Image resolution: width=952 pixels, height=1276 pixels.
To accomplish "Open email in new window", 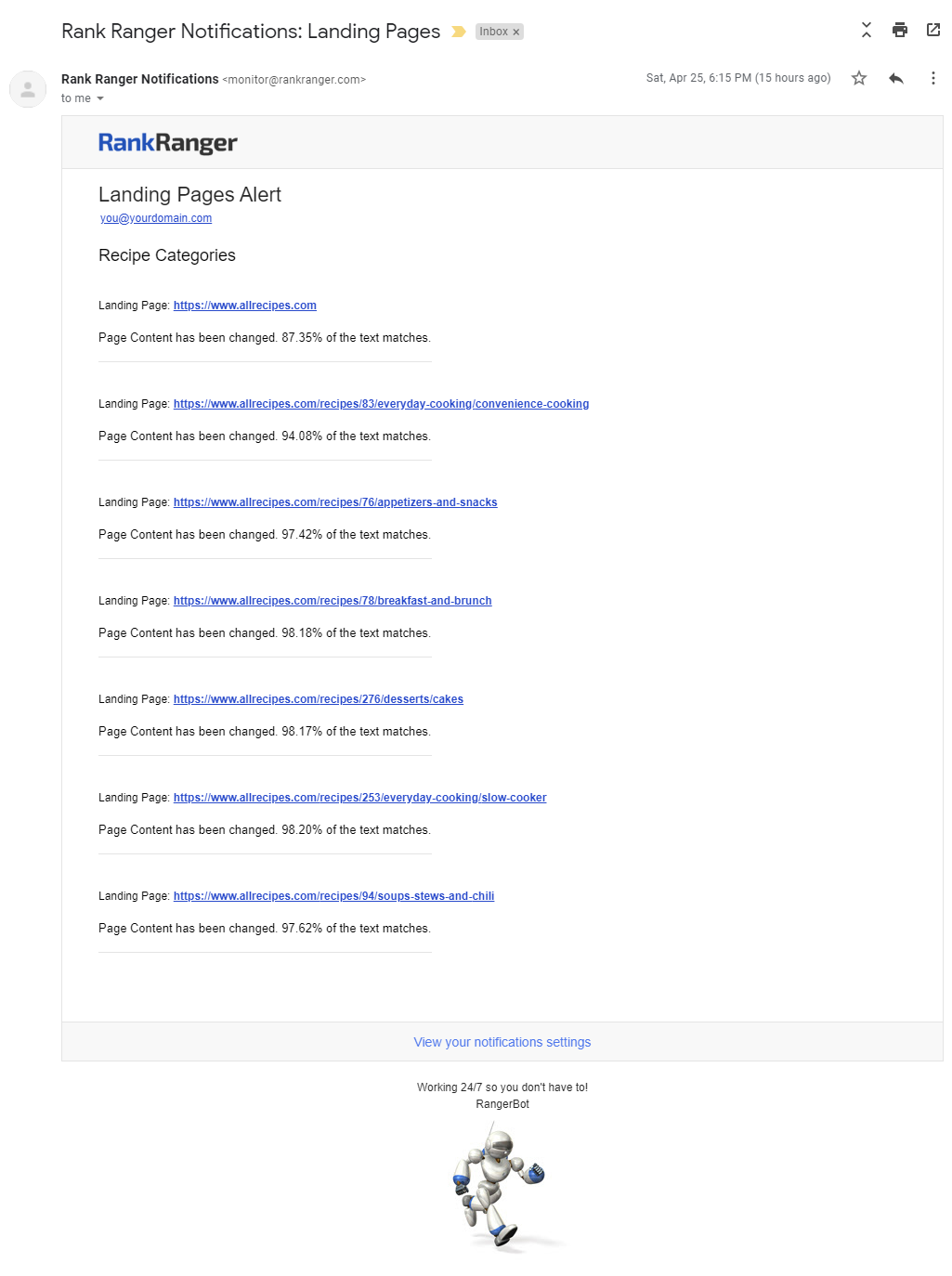I will coord(932,30).
